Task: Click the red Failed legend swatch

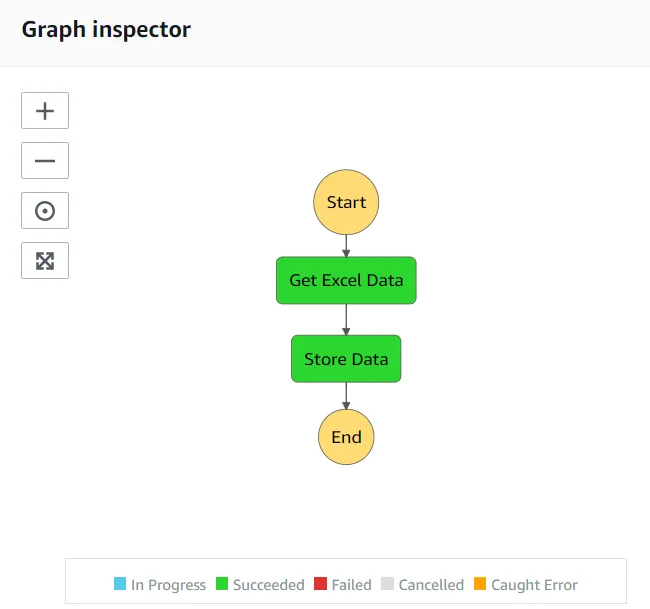Action: (x=320, y=584)
